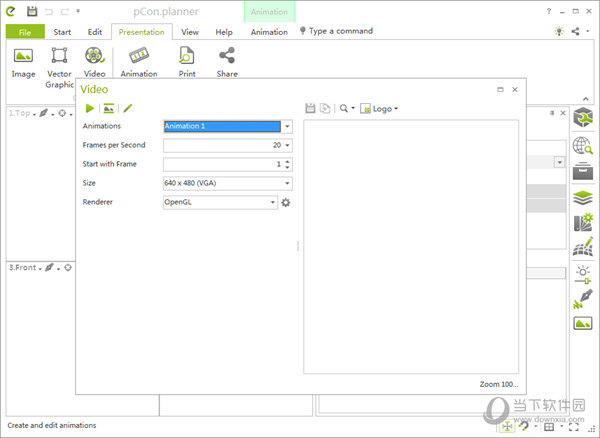Click the Share icon in ribbon

tap(227, 55)
